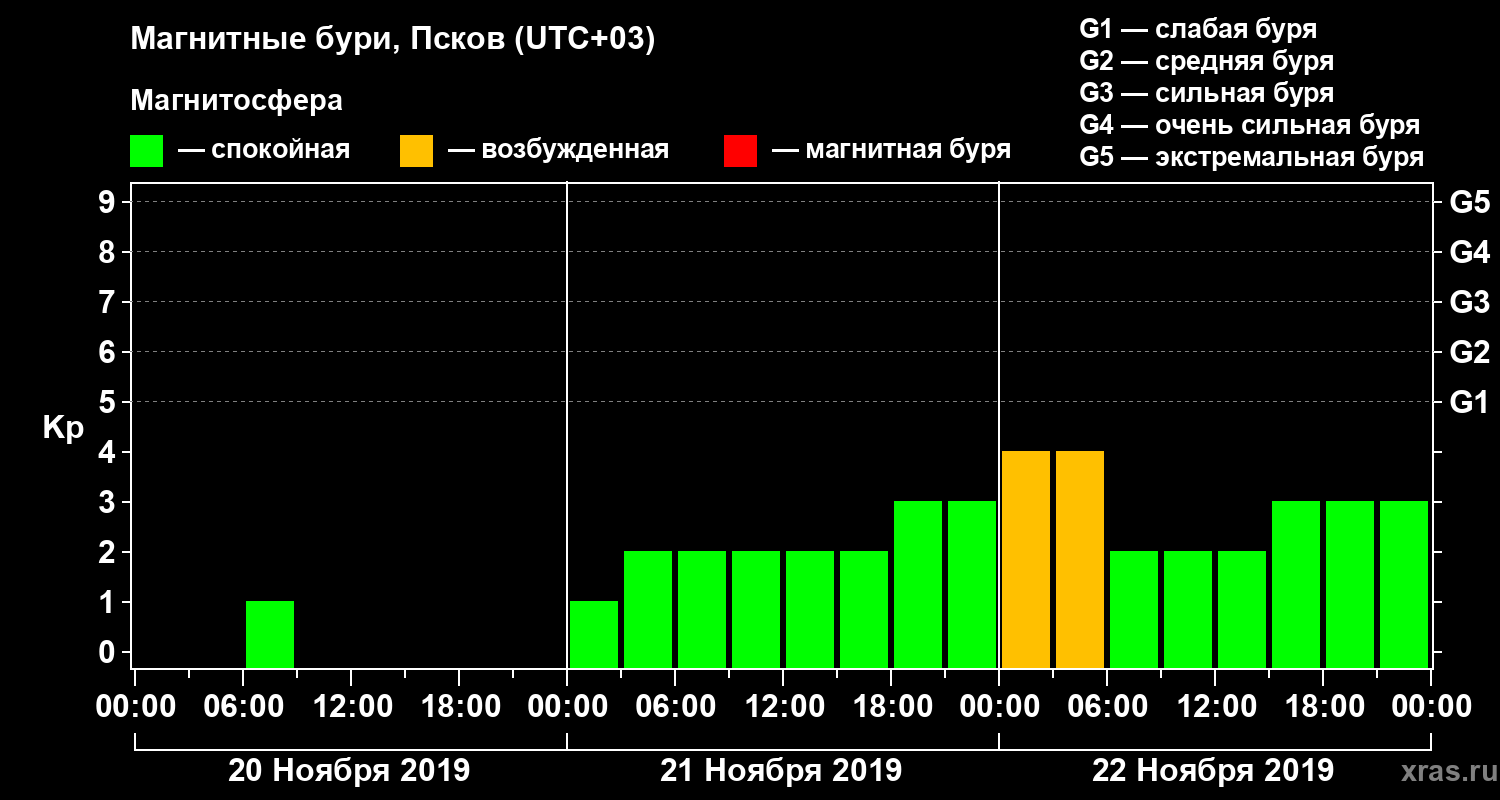This screenshot has height=800, width=1500.
Task: Click the green 'спокойная' legend swatch
Action: (x=146, y=151)
